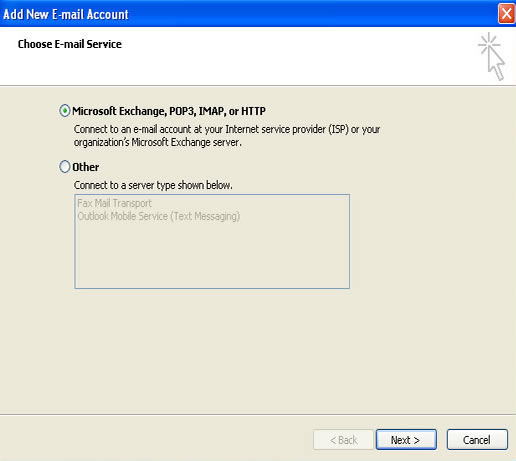The width and height of the screenshot is (516, 461).
Task: Click the 'organization's Microsoft Exchange server' text line
Action: click(x=158, y=142)
